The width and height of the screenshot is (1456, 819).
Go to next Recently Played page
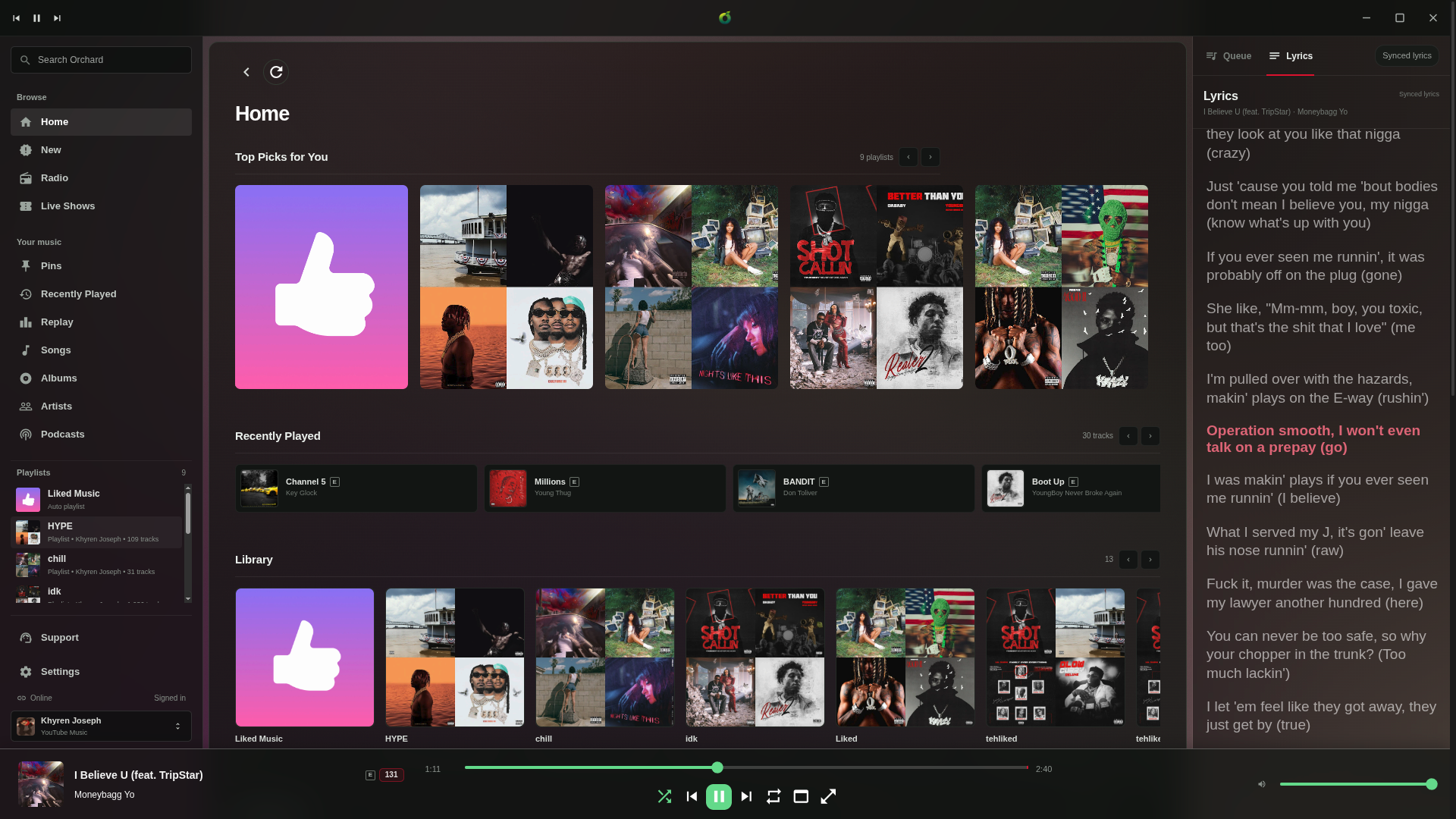click(x=1150, y=436)
